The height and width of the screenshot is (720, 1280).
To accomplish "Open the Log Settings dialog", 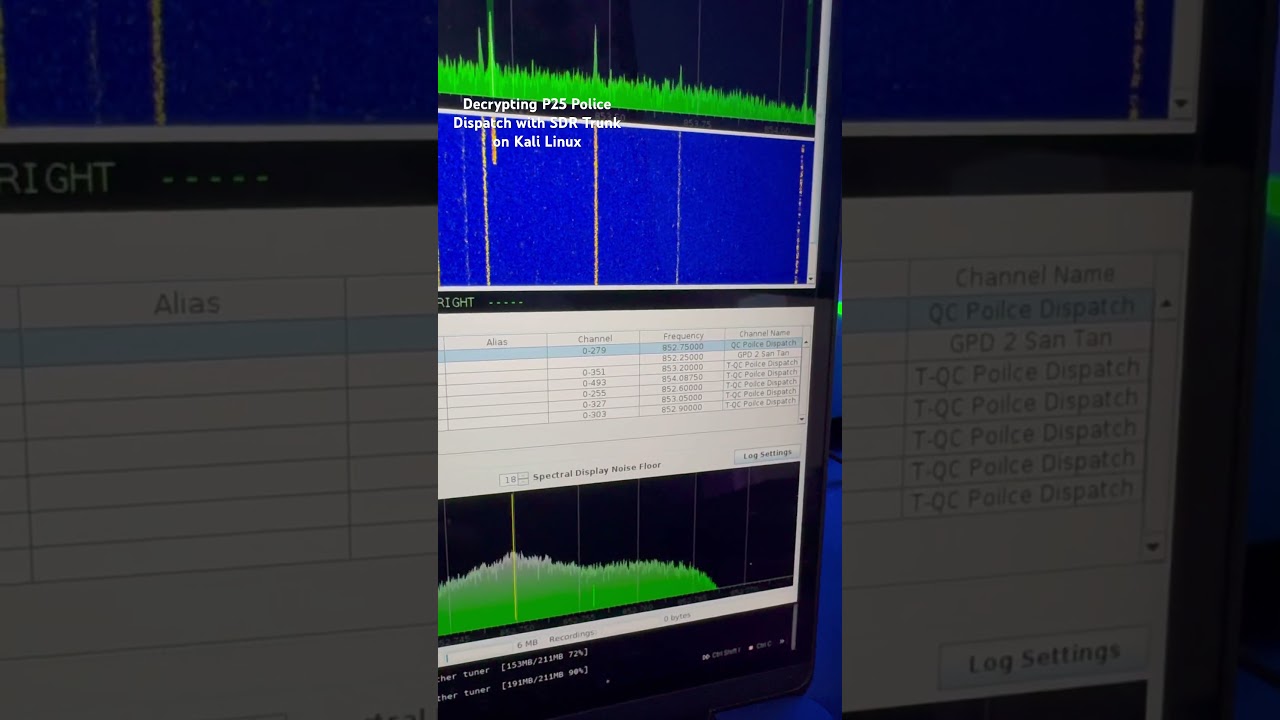I will 768,454.
